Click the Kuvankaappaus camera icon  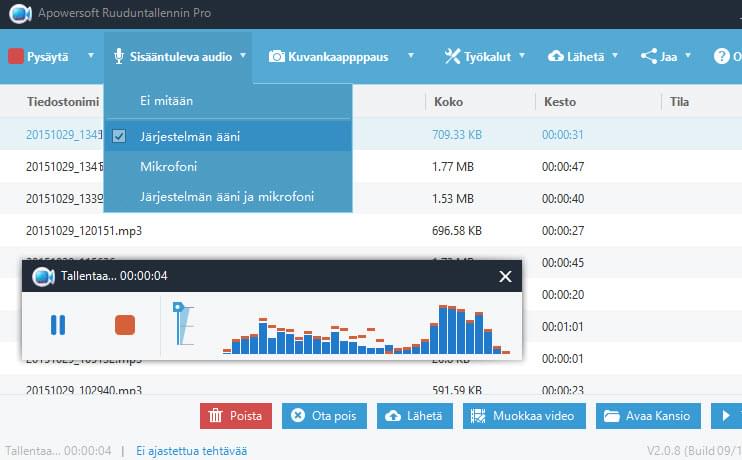275,57
